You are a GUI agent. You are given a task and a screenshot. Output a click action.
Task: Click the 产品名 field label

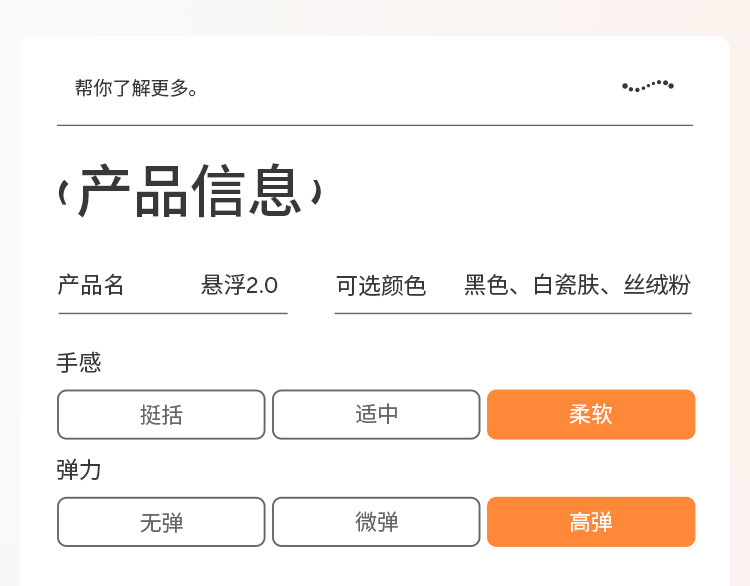coord(91,286)
